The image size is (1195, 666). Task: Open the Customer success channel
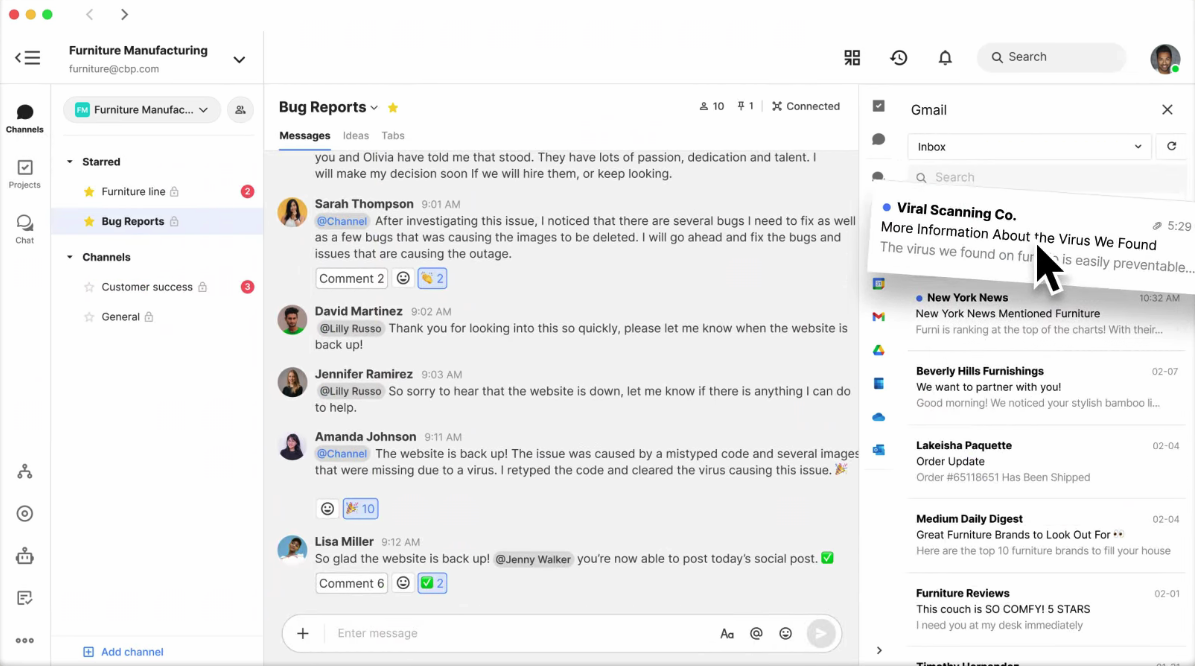tap(157, 287)
